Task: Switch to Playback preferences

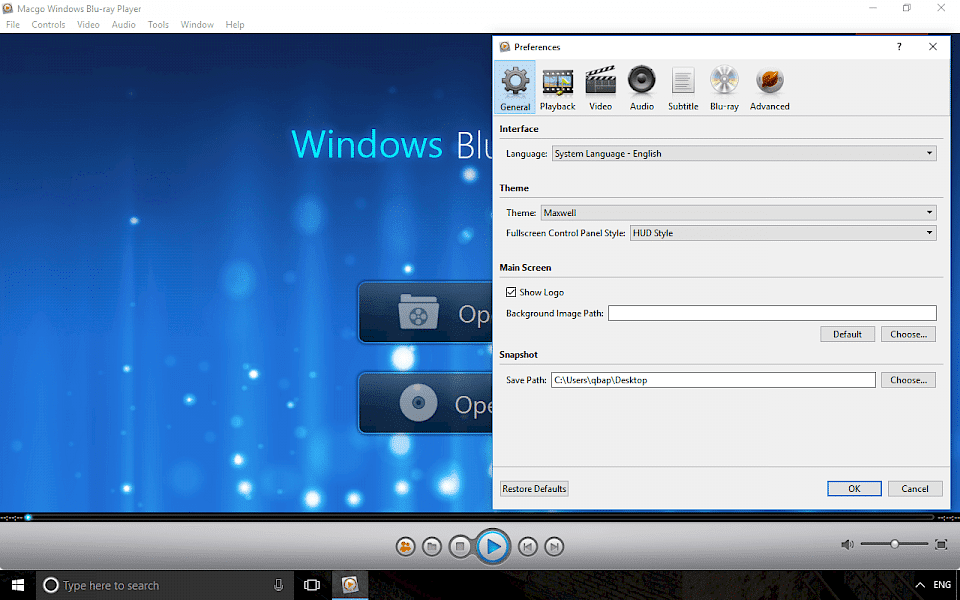Action: coord(557,88)
